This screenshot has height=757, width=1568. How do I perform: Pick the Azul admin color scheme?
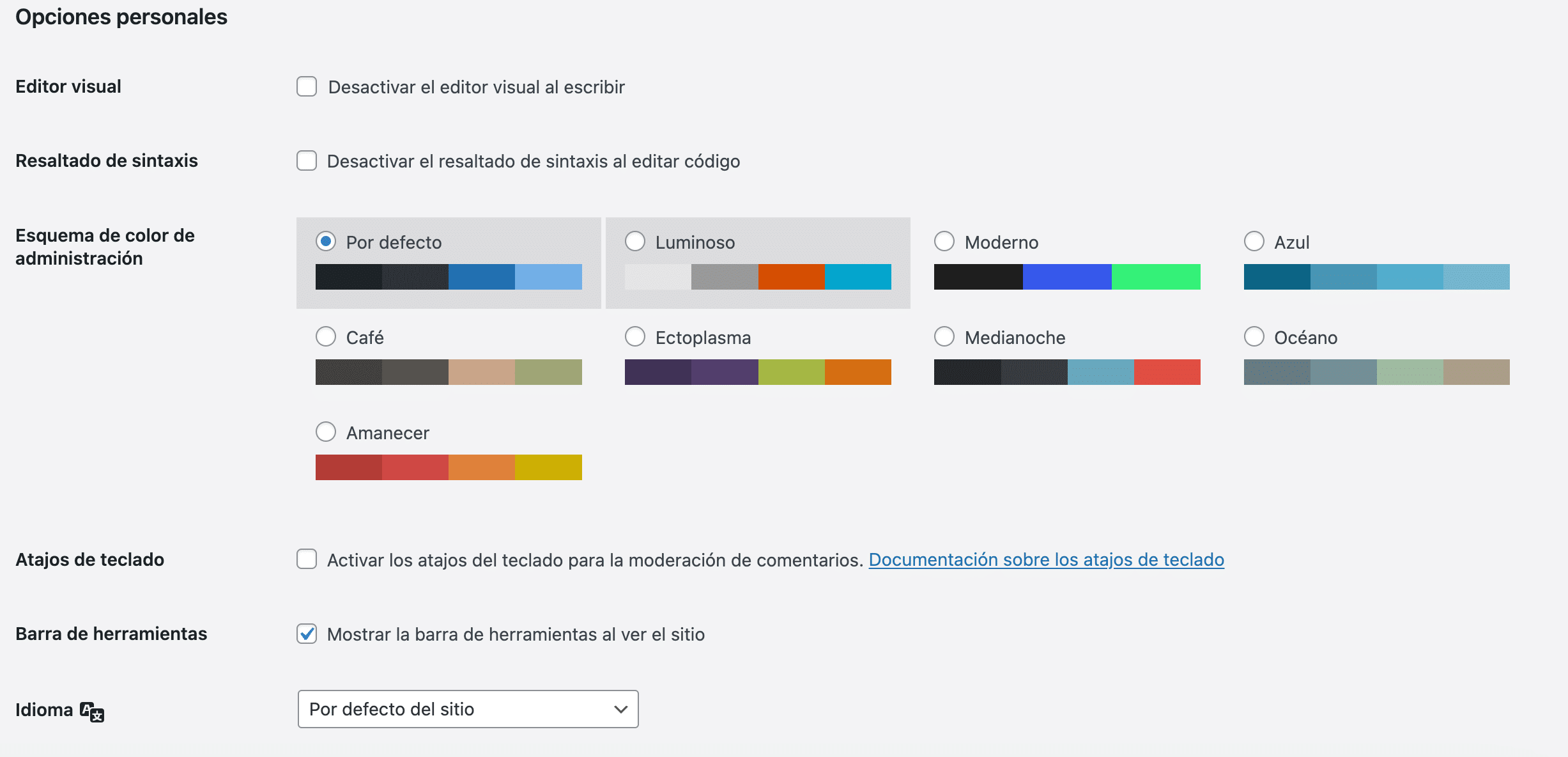click(1254, 242)
